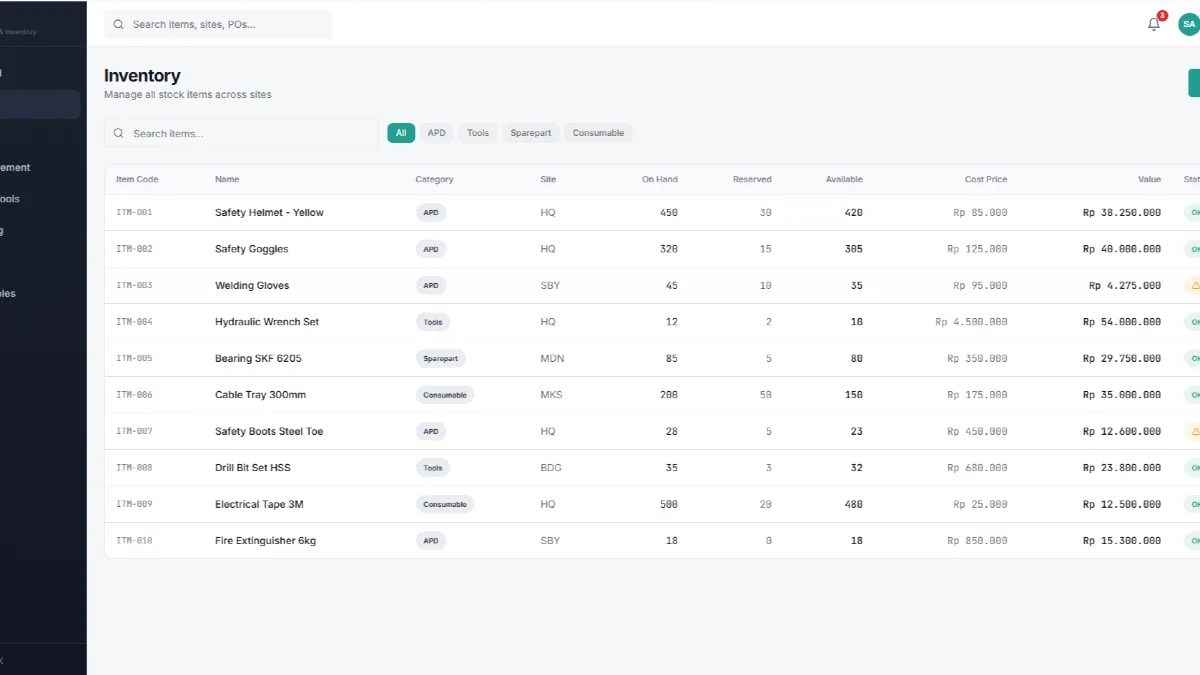Open the Electrical Tape 3M item
Screen dimensions: 1200x675
coord(259,504)
